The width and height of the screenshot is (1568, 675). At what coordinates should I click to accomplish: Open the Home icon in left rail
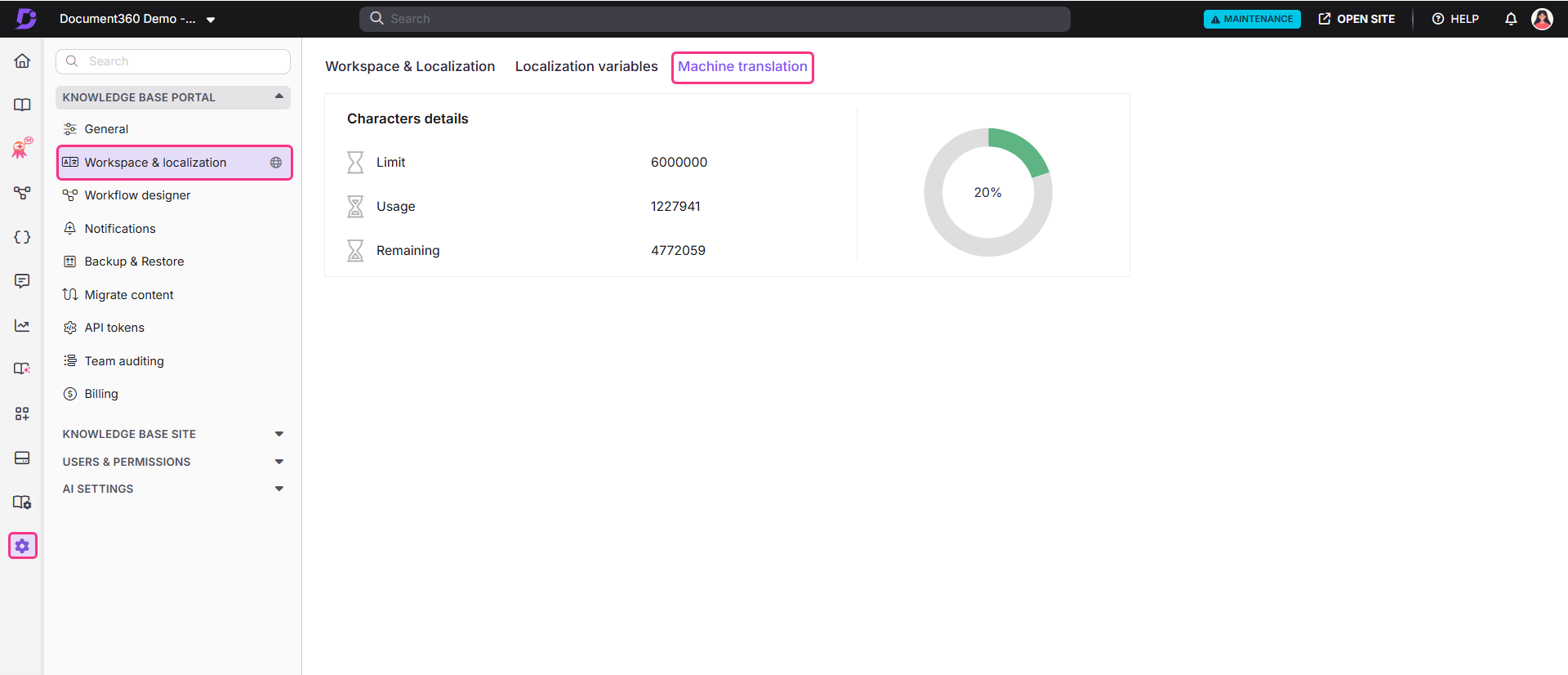coord(22,60)
